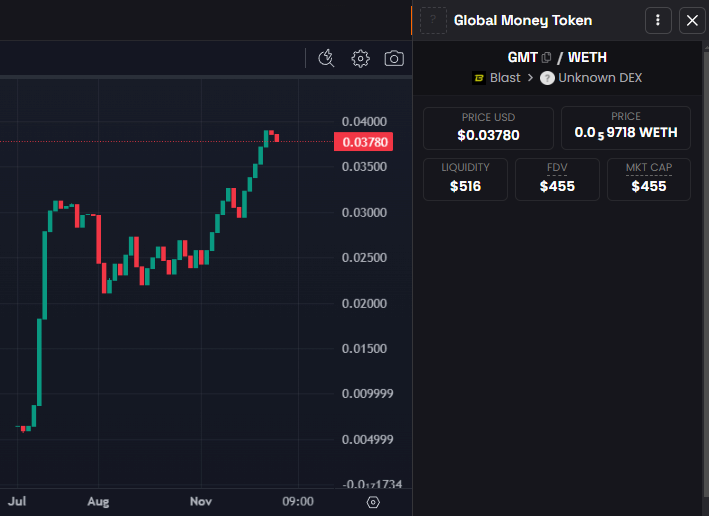Click the 0.02500 price axis label

(x=364, y=258)
